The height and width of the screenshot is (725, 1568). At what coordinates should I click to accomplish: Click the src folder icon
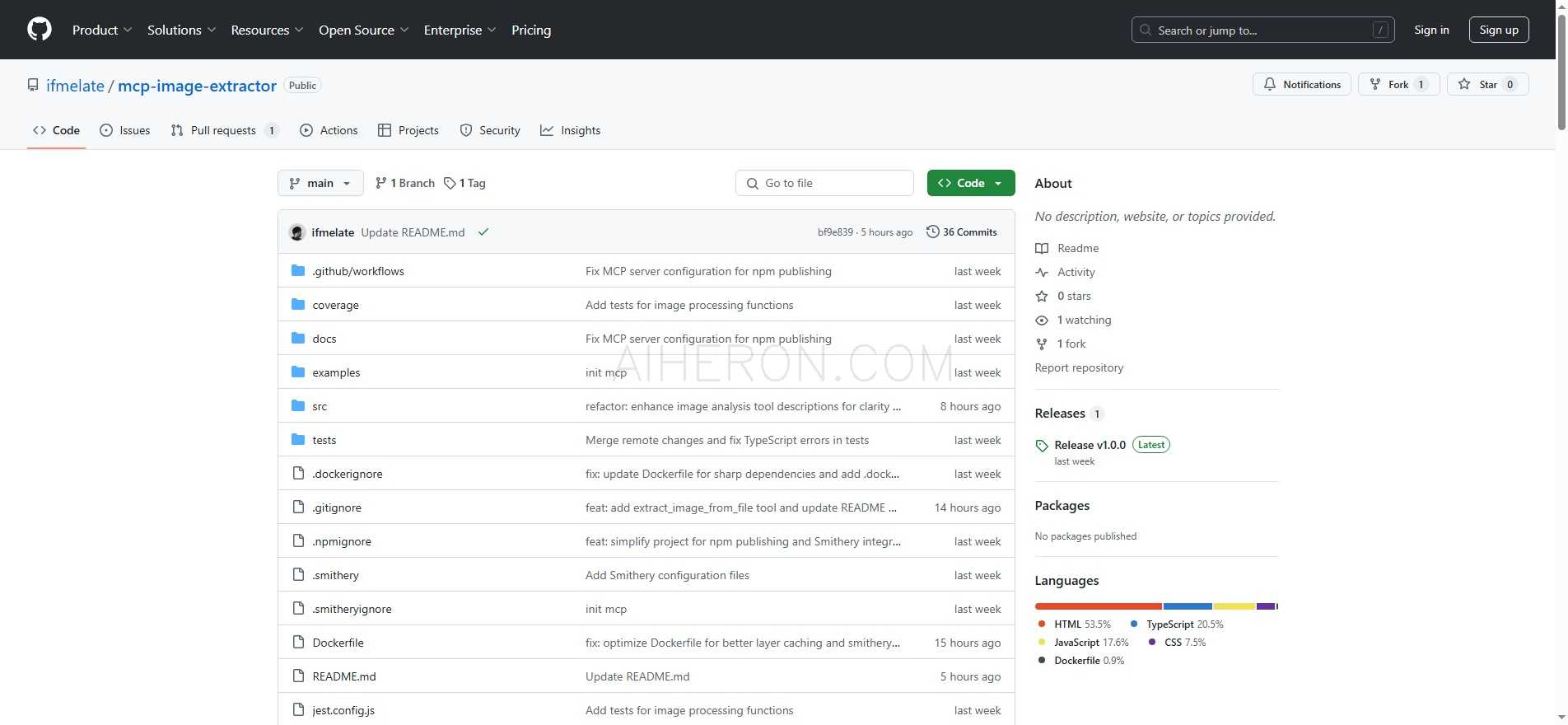[298, 406]
